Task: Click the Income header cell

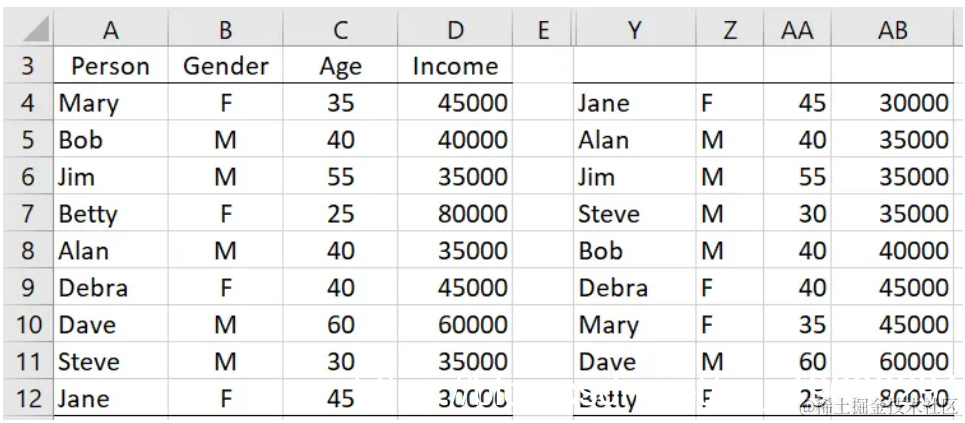Action: pos(455,67)
